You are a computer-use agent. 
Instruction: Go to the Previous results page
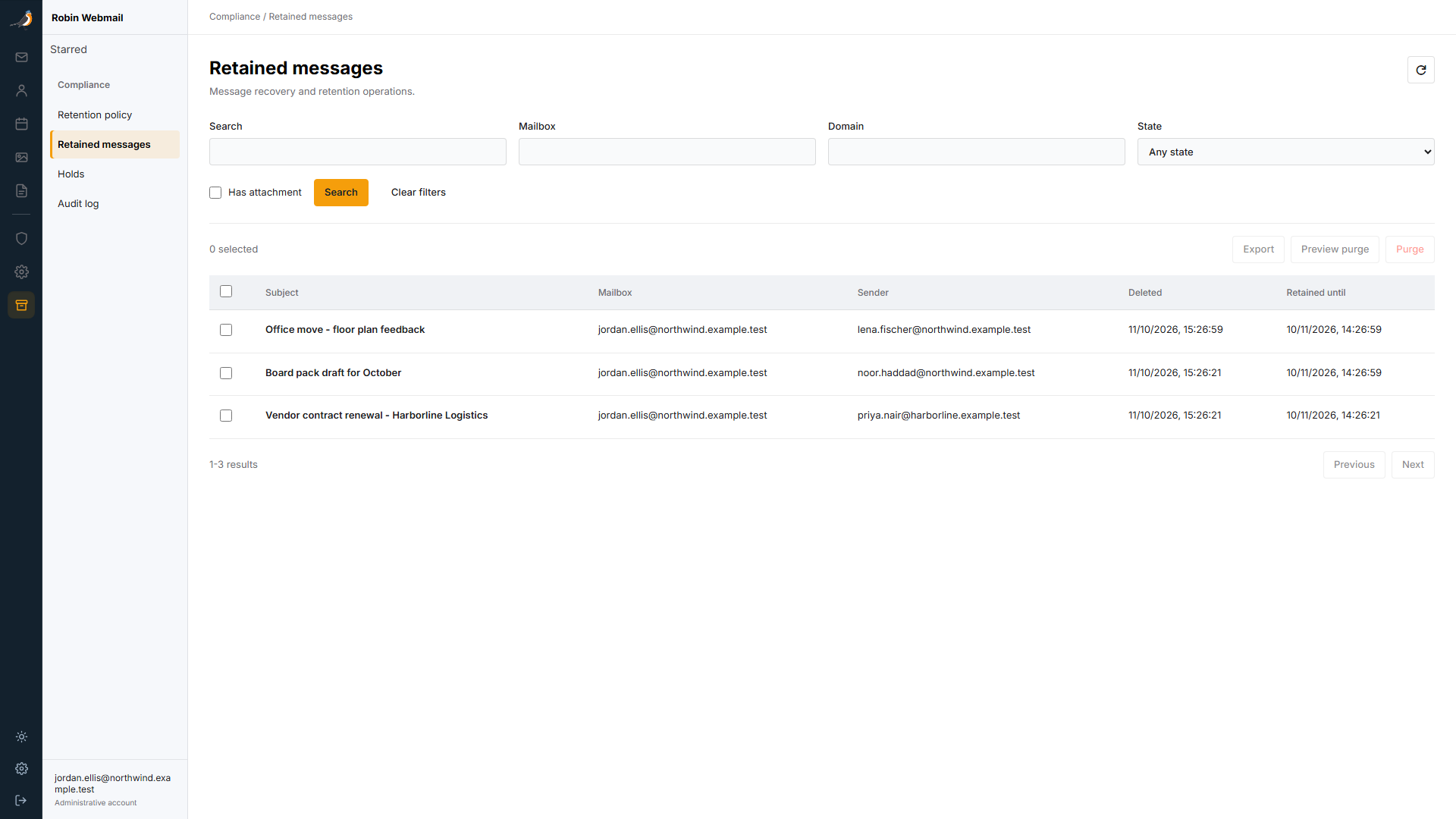click(1354, 465)
